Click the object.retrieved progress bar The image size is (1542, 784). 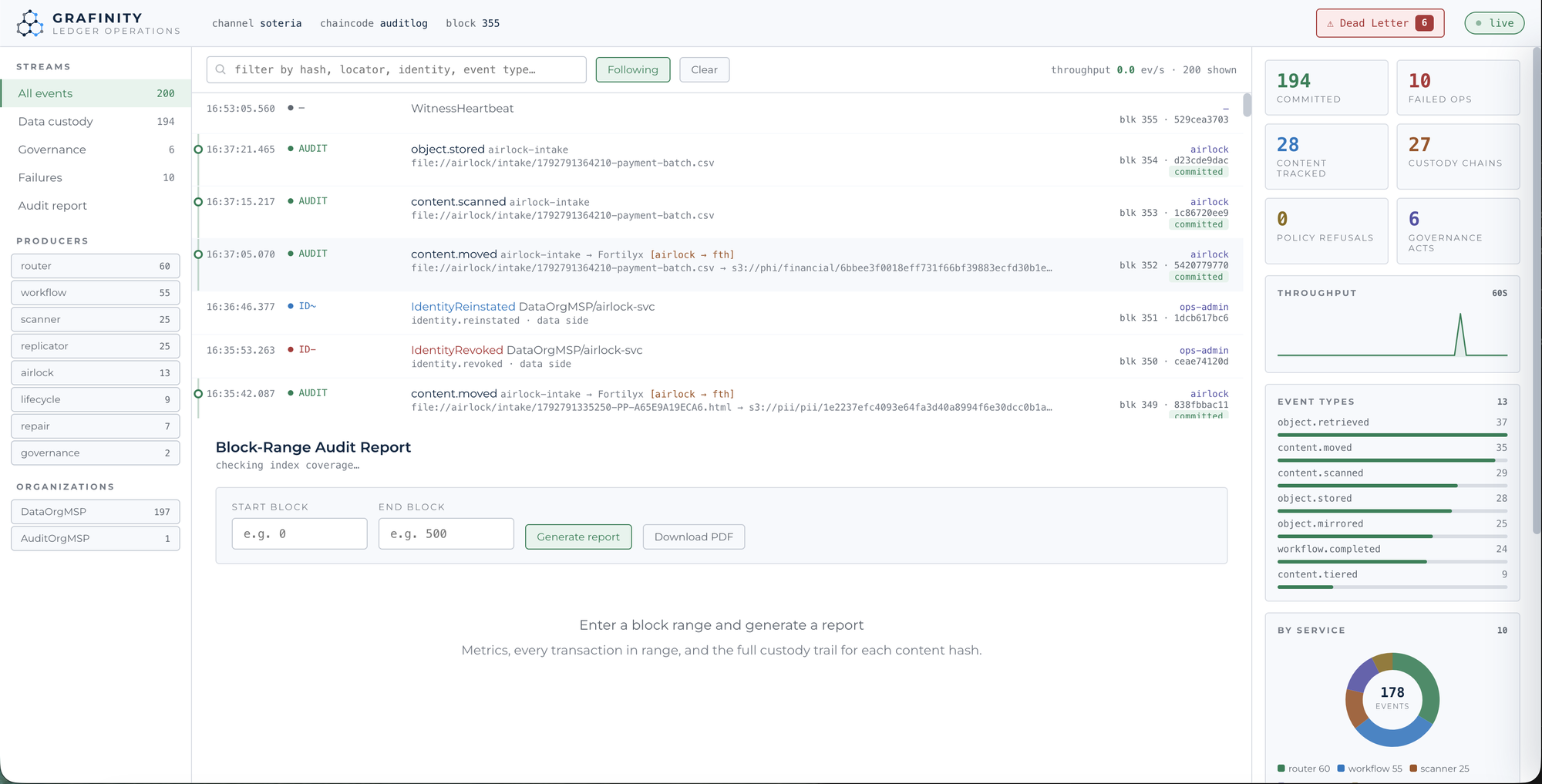coord(1392,435)
